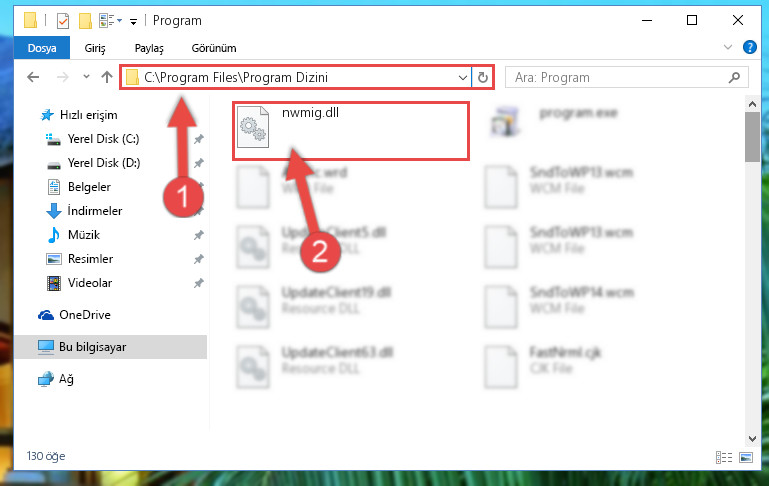Open the Dosya menu tab

point(42,48)
